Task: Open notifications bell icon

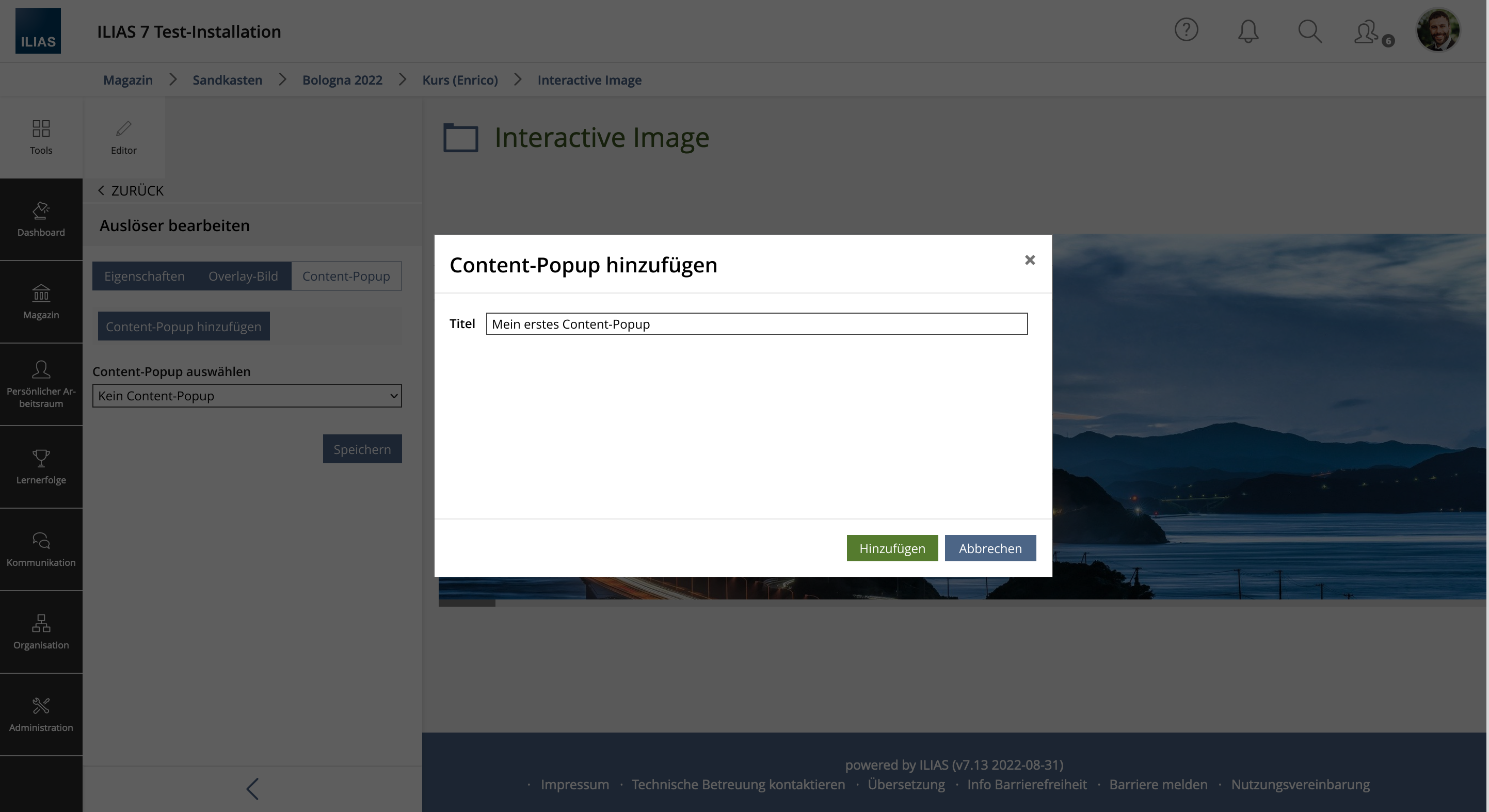Action: coord(1248,31)
